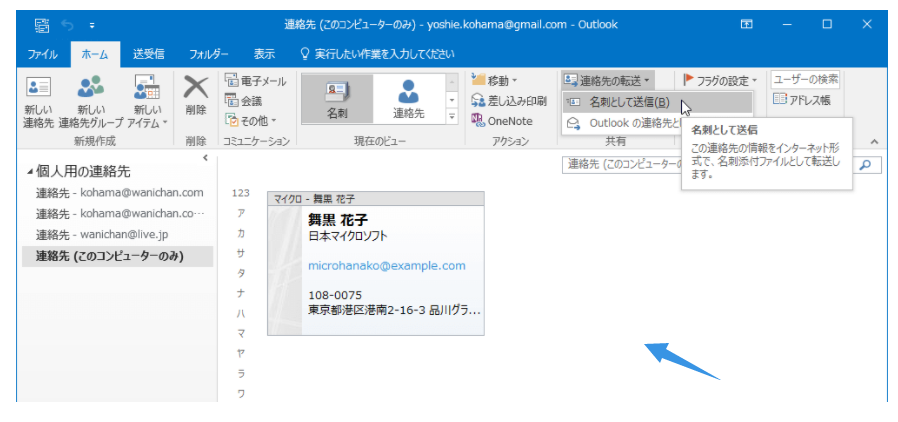898x422 pixels.
Task: Click the ユーザーの検索 search box
Action: point(805,80)
